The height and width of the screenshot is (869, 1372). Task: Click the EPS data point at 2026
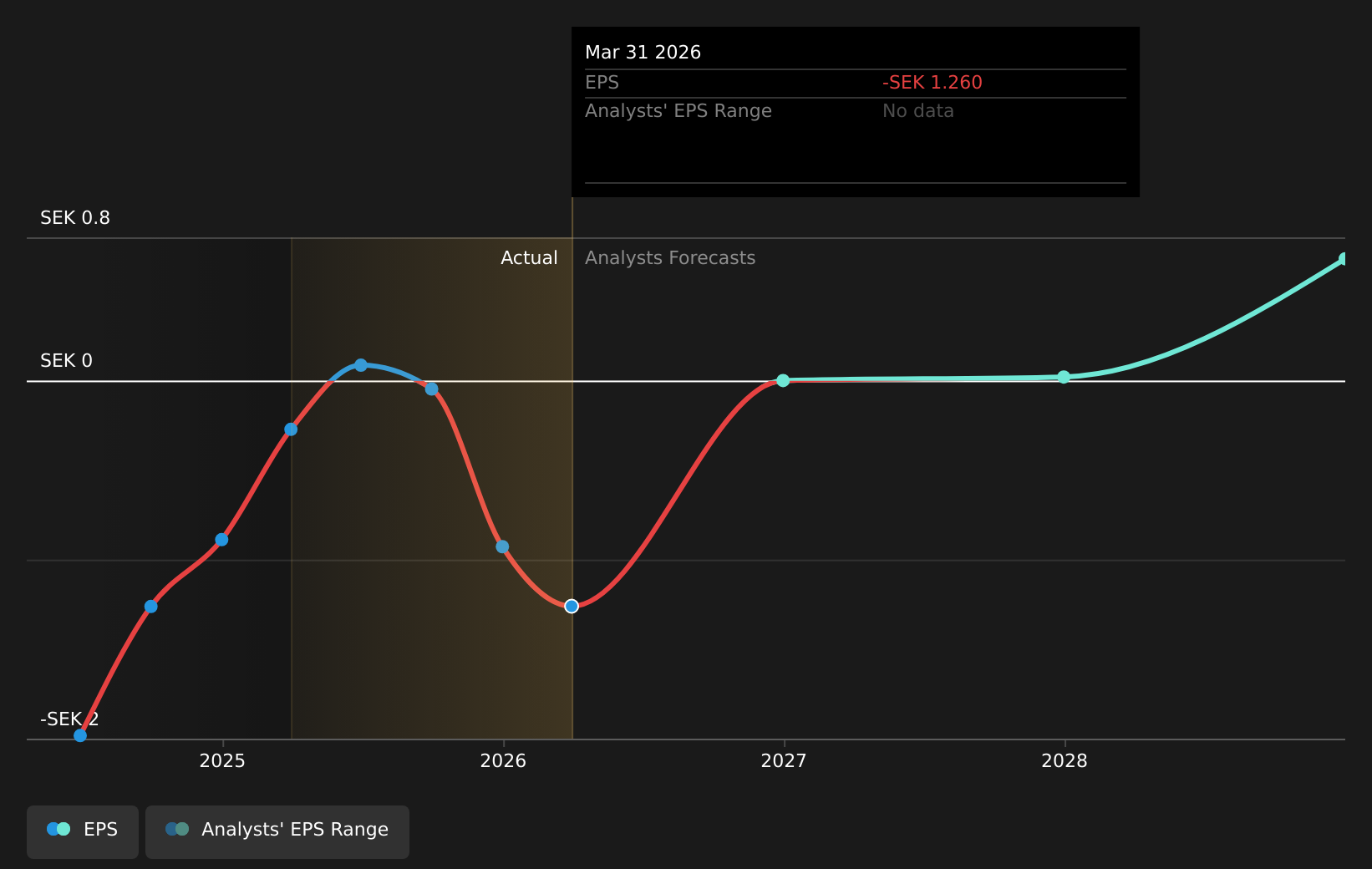pyautogui.click(x=502, y=546)
